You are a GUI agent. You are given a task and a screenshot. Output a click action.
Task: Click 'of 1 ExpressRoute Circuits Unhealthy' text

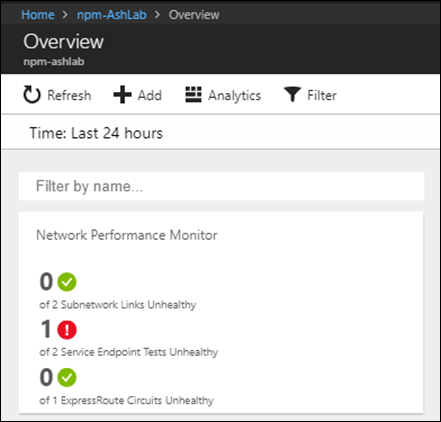pos(126,400)
